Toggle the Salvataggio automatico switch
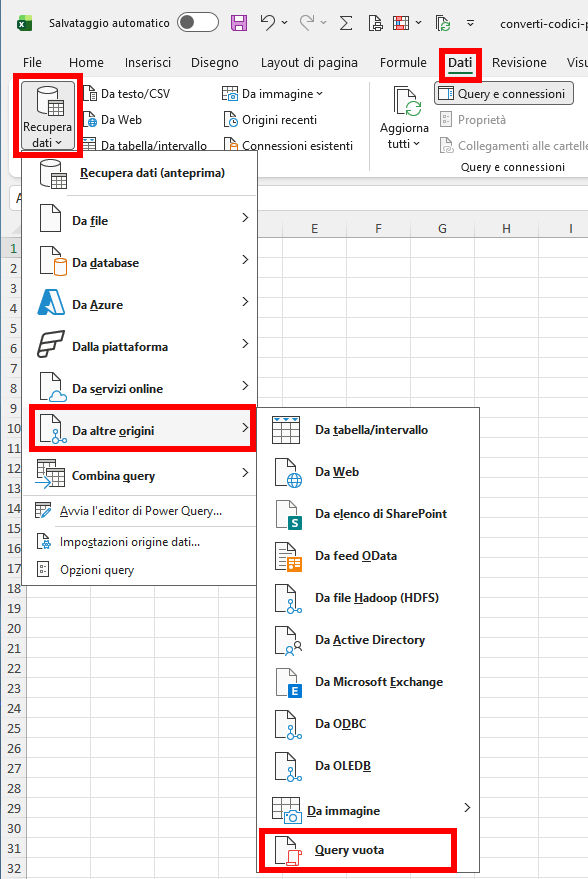The width and height of the screenshot is (588, 879). (198, 22)
